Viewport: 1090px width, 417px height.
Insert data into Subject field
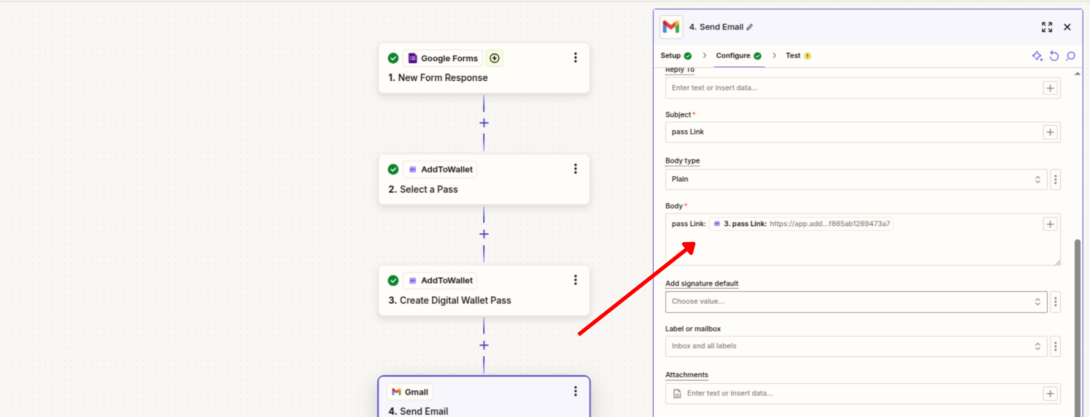1050,132
